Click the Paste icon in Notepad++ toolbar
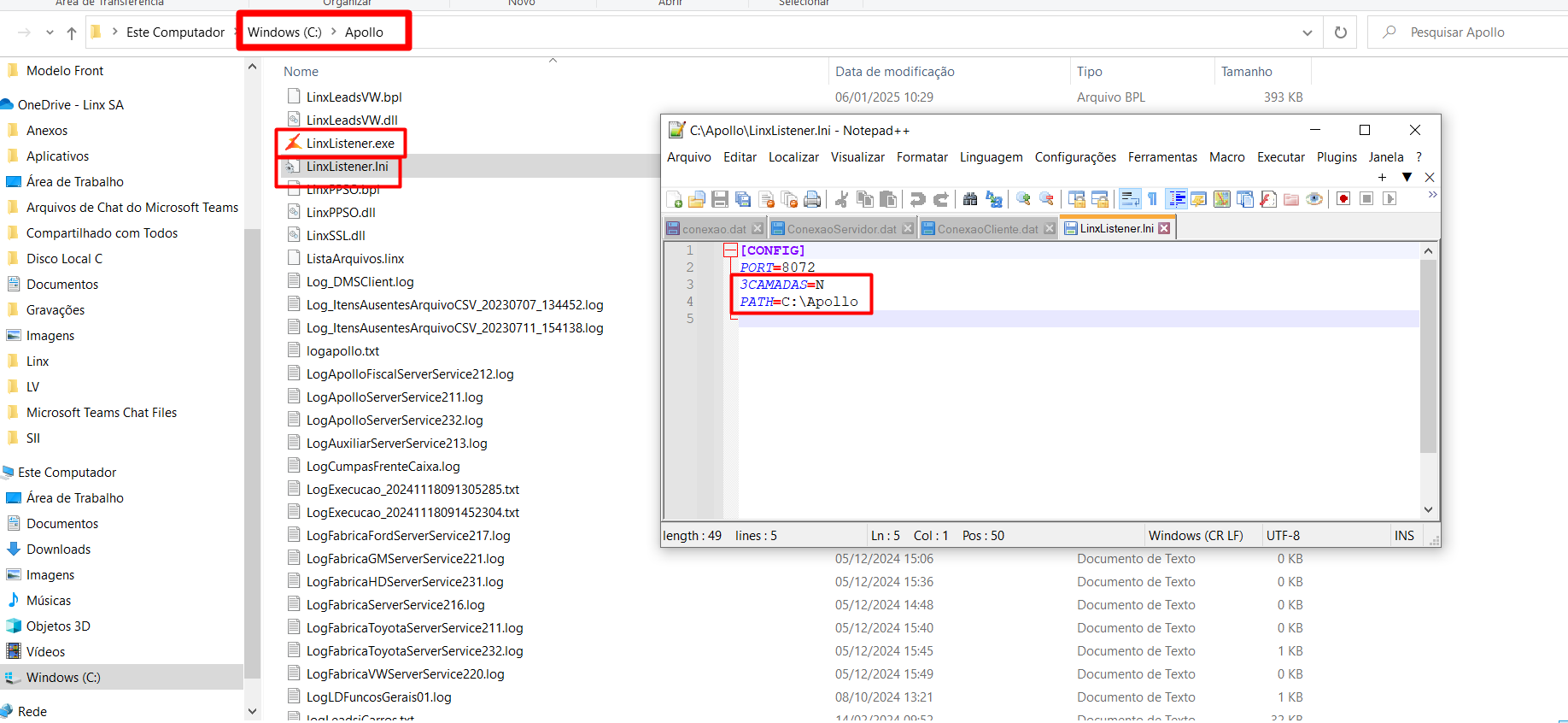This screenshot has width=1568, height=723. pos(888,199)
